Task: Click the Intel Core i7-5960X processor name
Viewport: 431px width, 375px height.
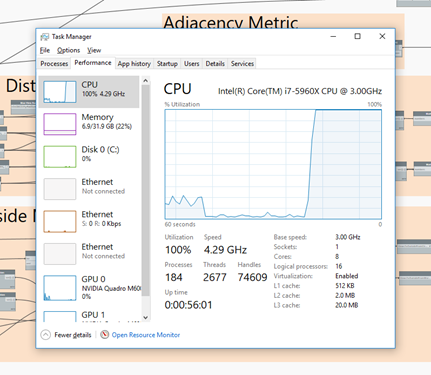Action: click(x=300, y=91)
